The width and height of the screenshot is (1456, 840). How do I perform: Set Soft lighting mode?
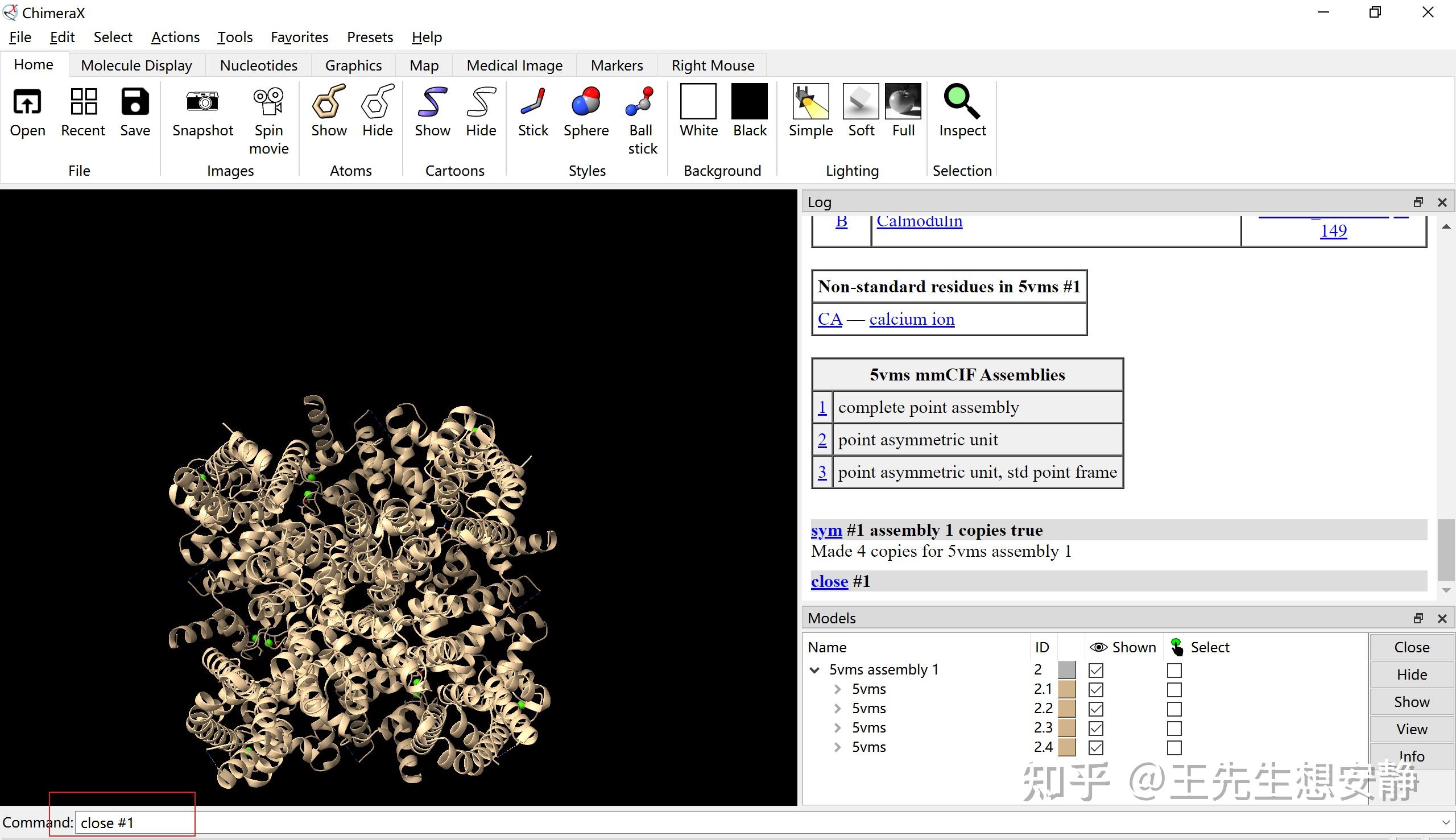(861, 103)
